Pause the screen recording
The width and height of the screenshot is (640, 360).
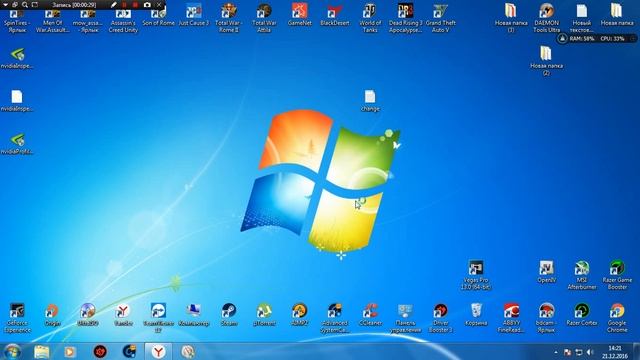click(124, 5)
